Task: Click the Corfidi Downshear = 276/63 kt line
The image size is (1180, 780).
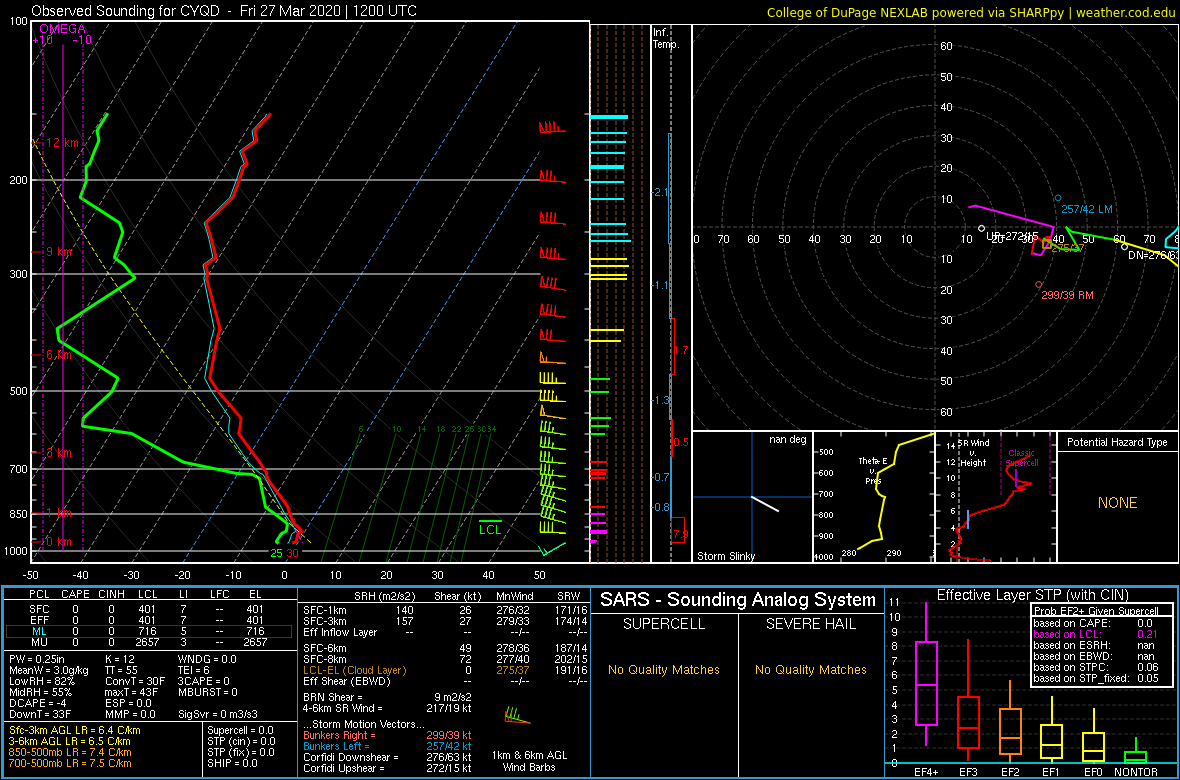Action: pyautogui.click(x=387, y=757)
